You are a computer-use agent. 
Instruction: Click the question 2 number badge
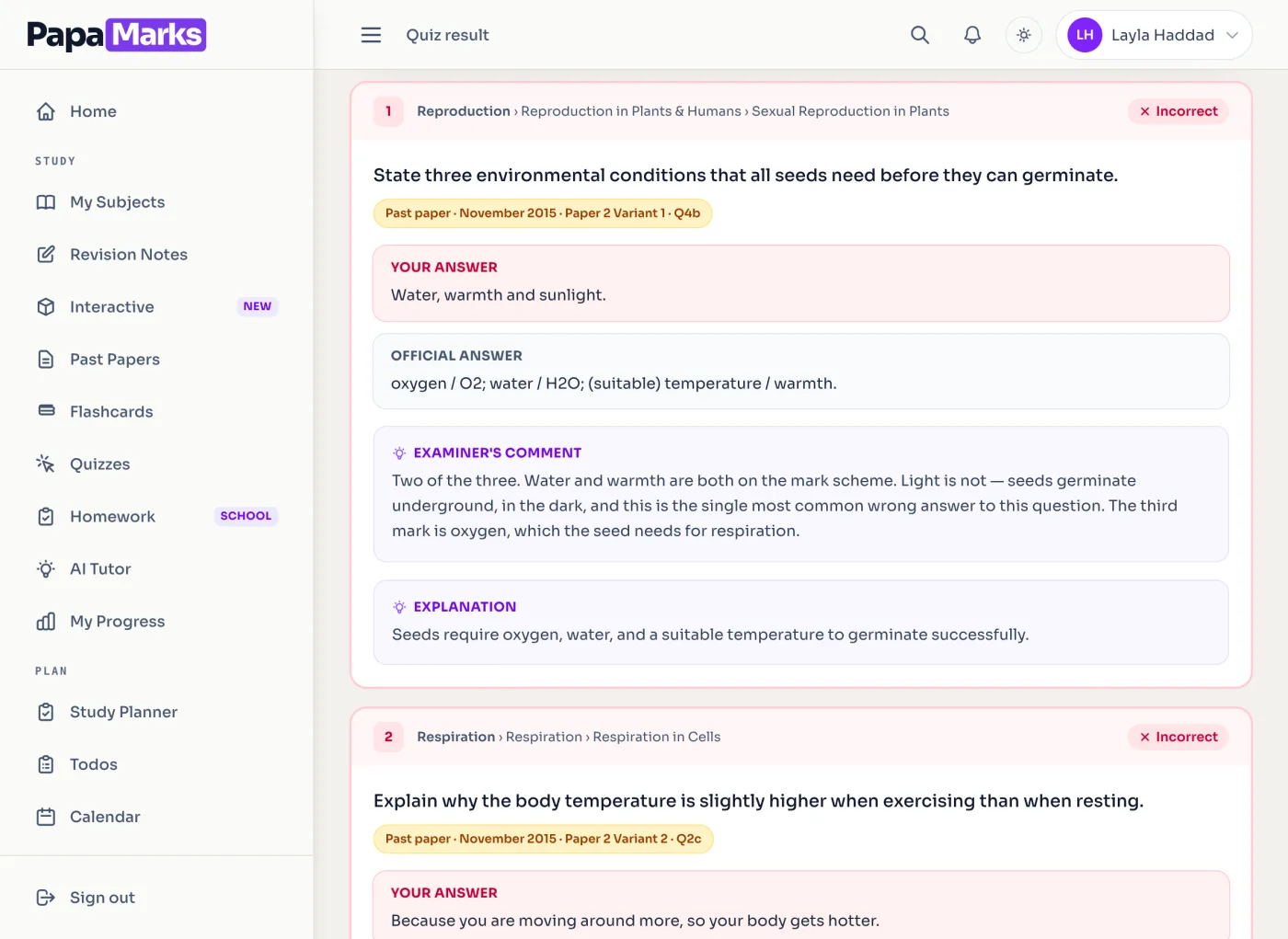point(388,737)
